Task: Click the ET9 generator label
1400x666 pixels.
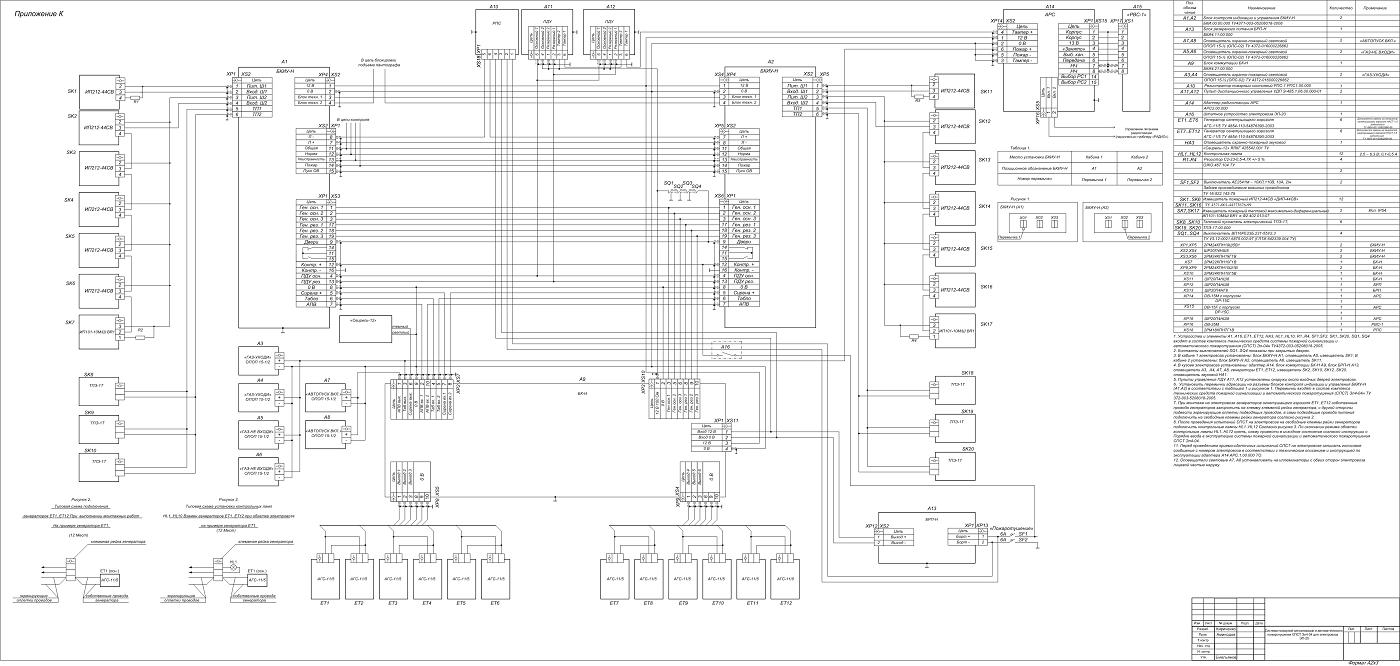Action: click(x=682, y=604)
